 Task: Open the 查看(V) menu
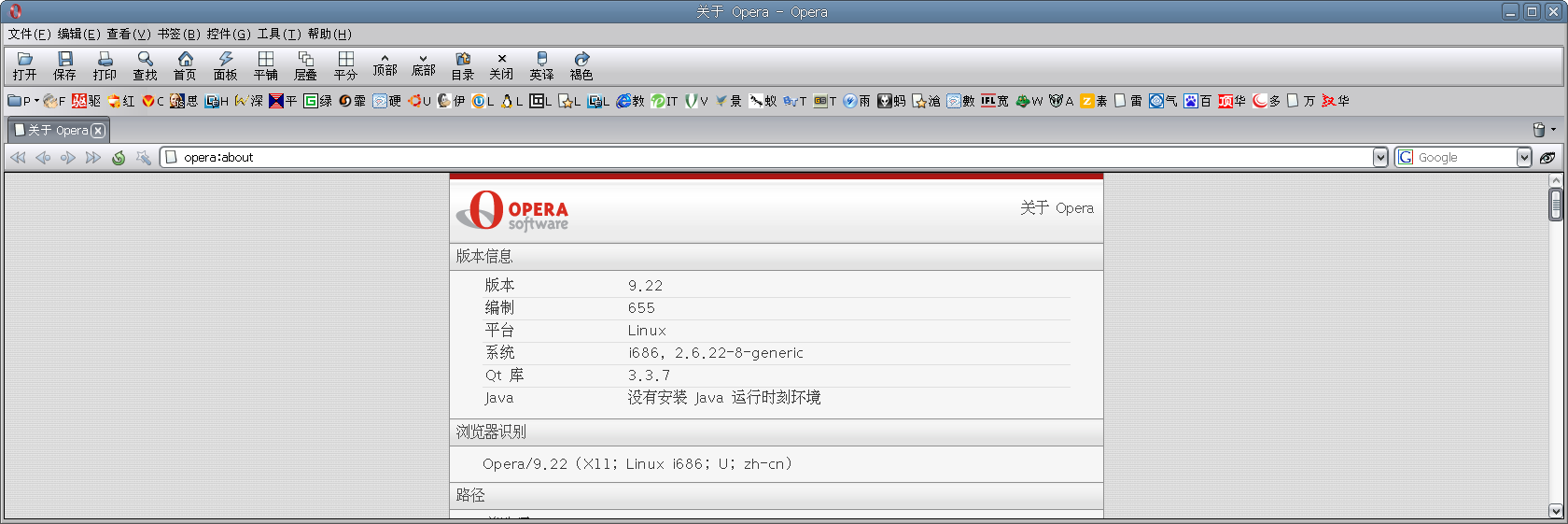[129, 34]
